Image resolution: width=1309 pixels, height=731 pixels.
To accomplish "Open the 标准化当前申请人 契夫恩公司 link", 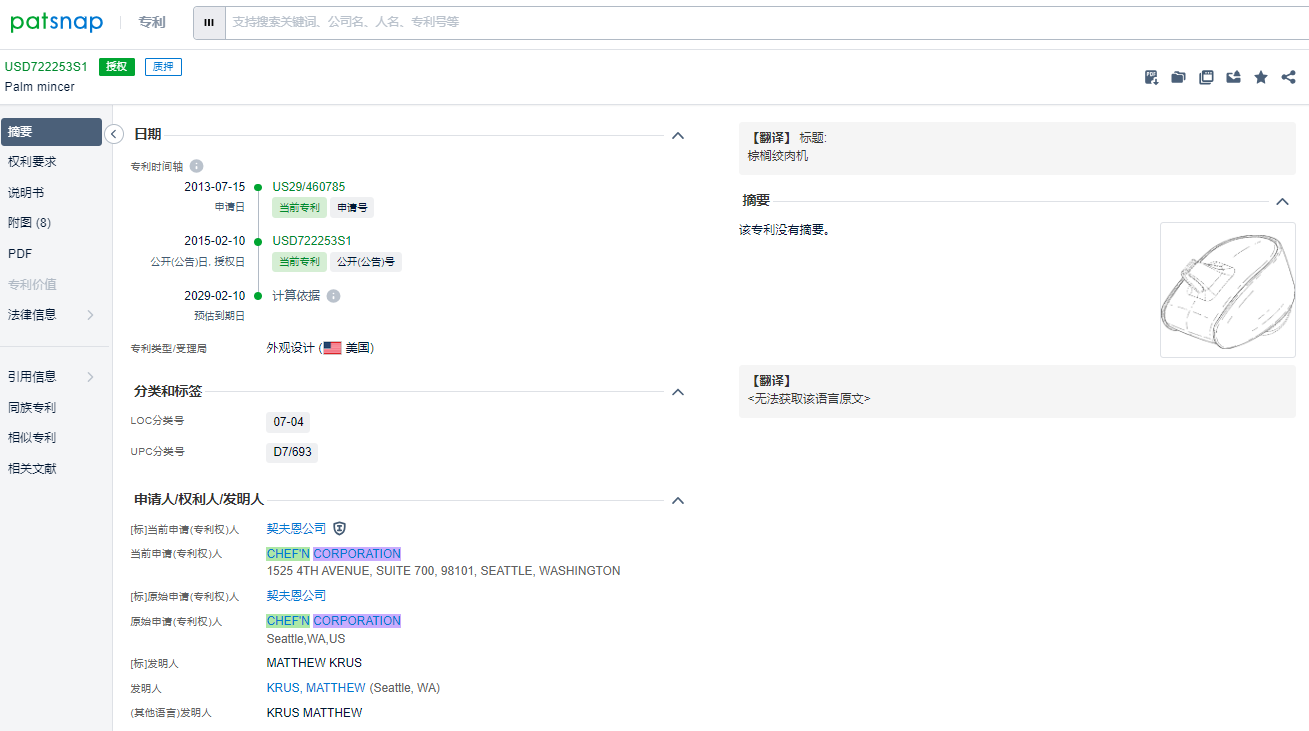I will [296, 528].
